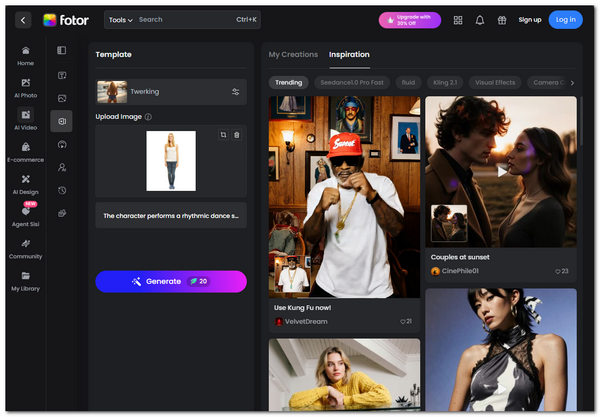The height and width of the screenshot is (417, 600).
Task: Open AI Video in the left sidebar
Action: point(25,119)
